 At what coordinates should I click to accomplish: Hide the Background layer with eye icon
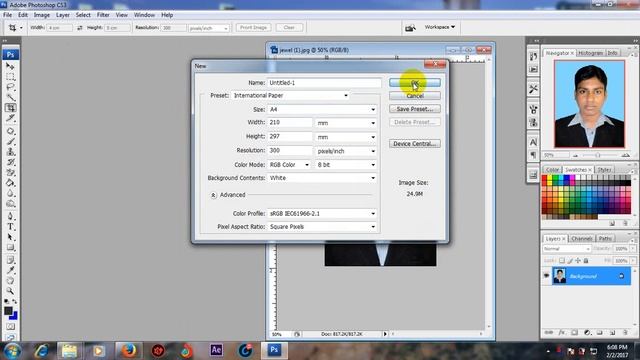tap(547, 276)
